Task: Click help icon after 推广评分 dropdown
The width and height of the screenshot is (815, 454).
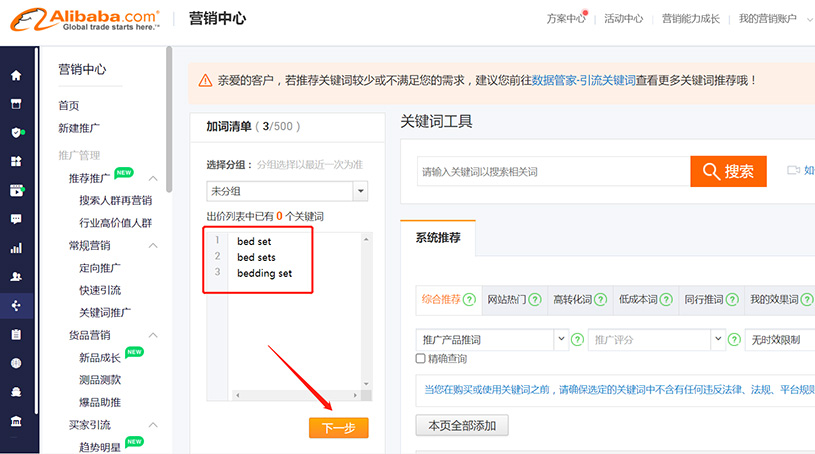Action: pos(734,340)
